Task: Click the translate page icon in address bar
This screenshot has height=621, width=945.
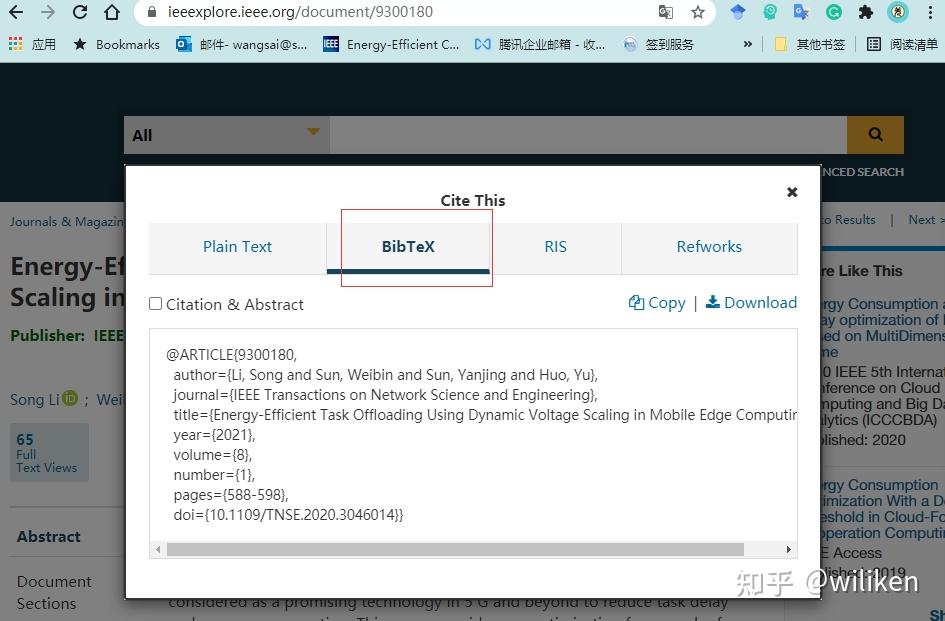Action: (x=665, y=12)
